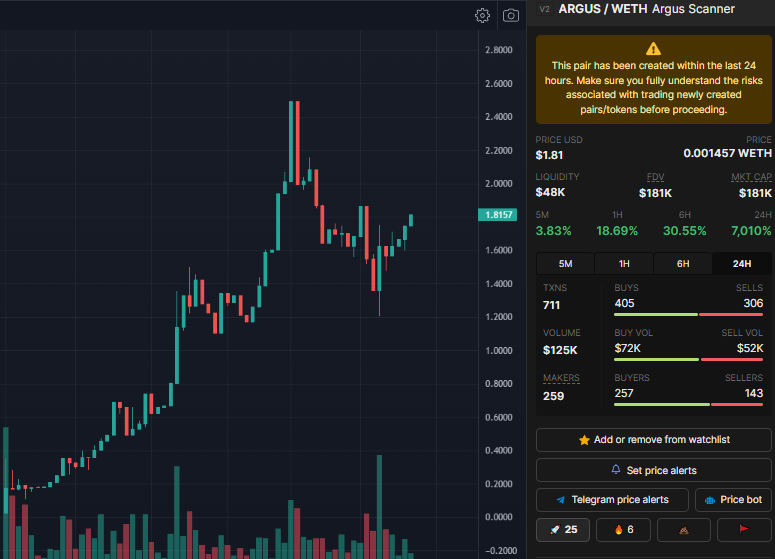Click the fire reaction button showing 6
This screenshot has height=559, width=775.
[x=623, y=530]
